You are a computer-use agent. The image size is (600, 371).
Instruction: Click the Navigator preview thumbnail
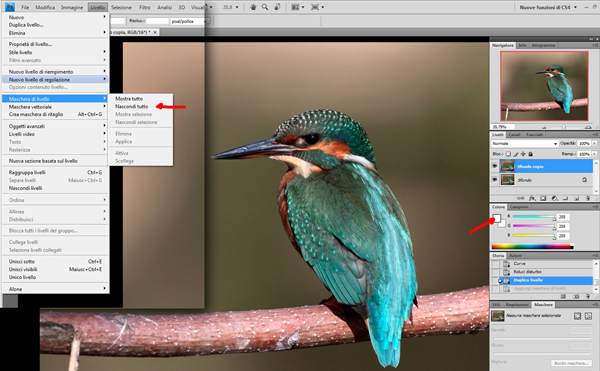[545, 86]
